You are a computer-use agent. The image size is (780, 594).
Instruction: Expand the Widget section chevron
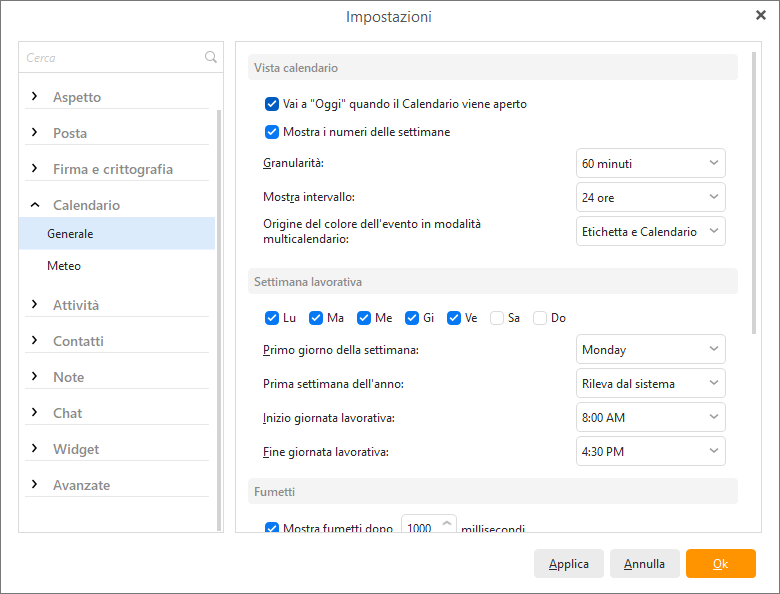coord(34,448)
